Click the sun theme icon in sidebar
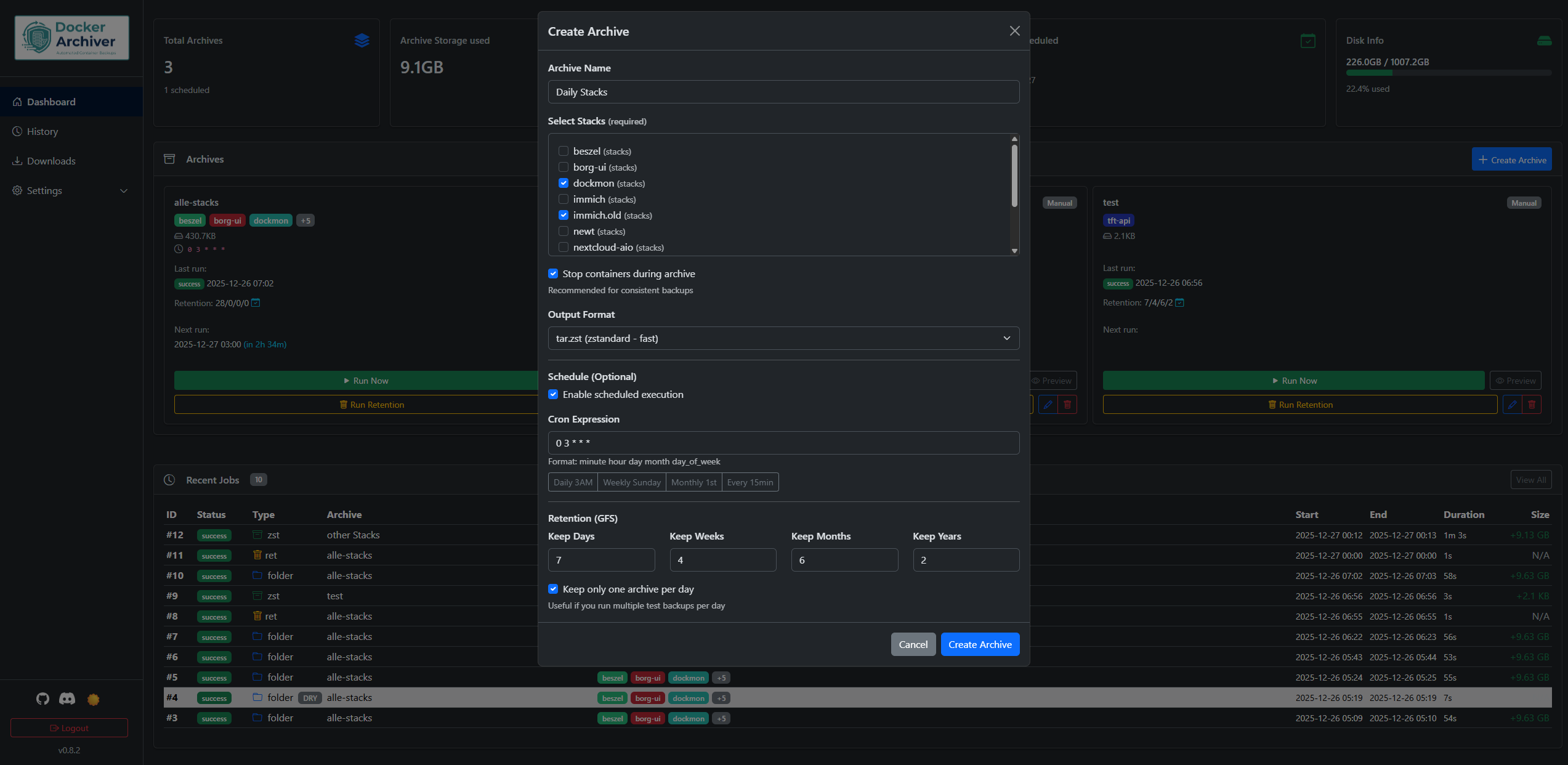1568x765 pixels. 94,699
